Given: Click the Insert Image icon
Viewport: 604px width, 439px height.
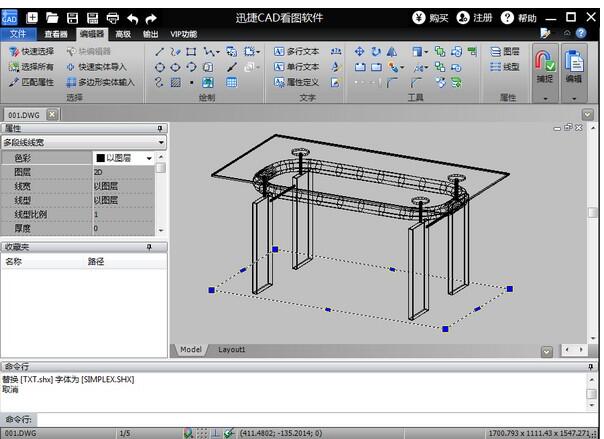Looking at the screenshot, I should pyautogui.click(x=208, y=82).
